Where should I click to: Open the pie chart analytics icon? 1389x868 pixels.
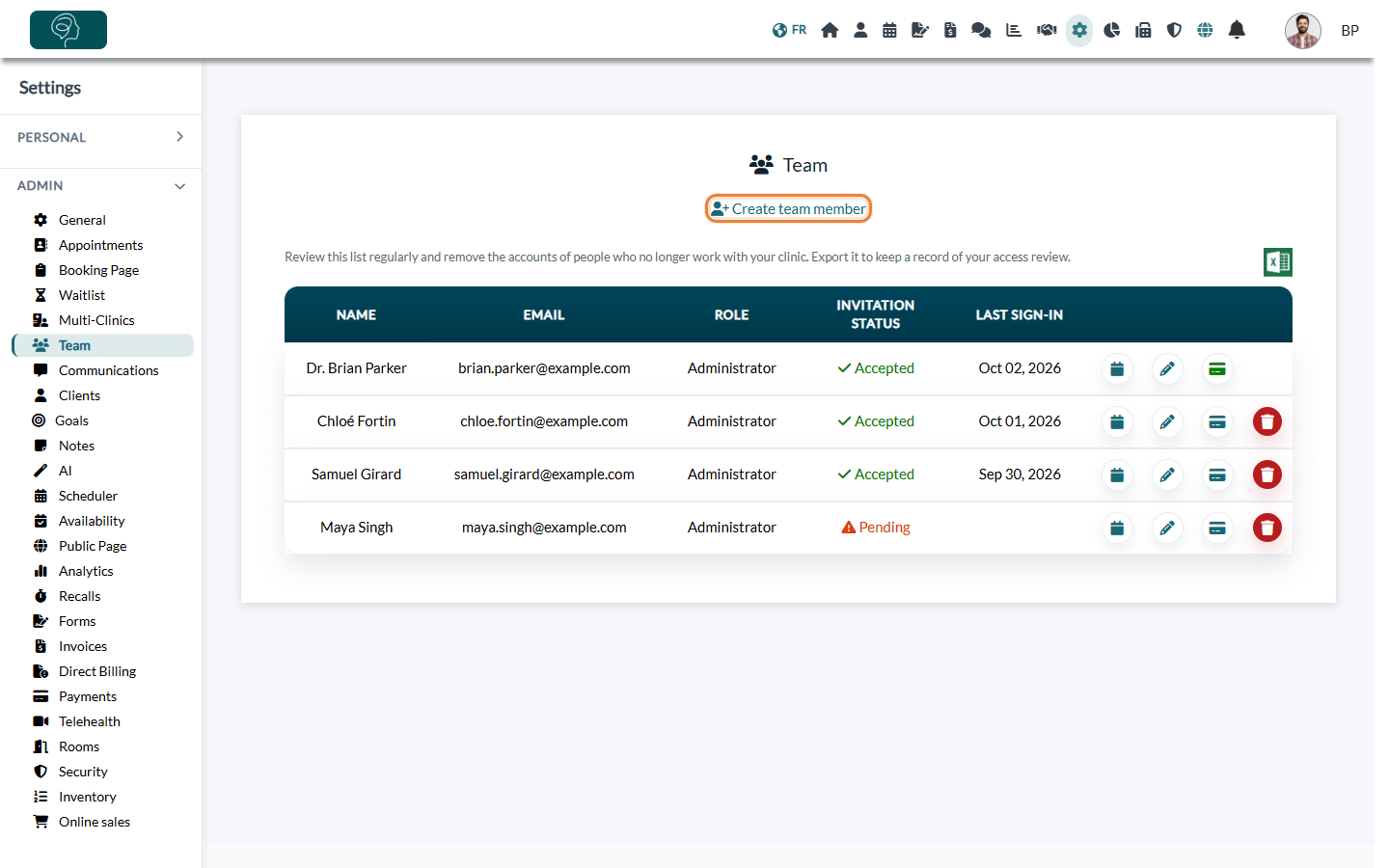(x=1112, y=30)
